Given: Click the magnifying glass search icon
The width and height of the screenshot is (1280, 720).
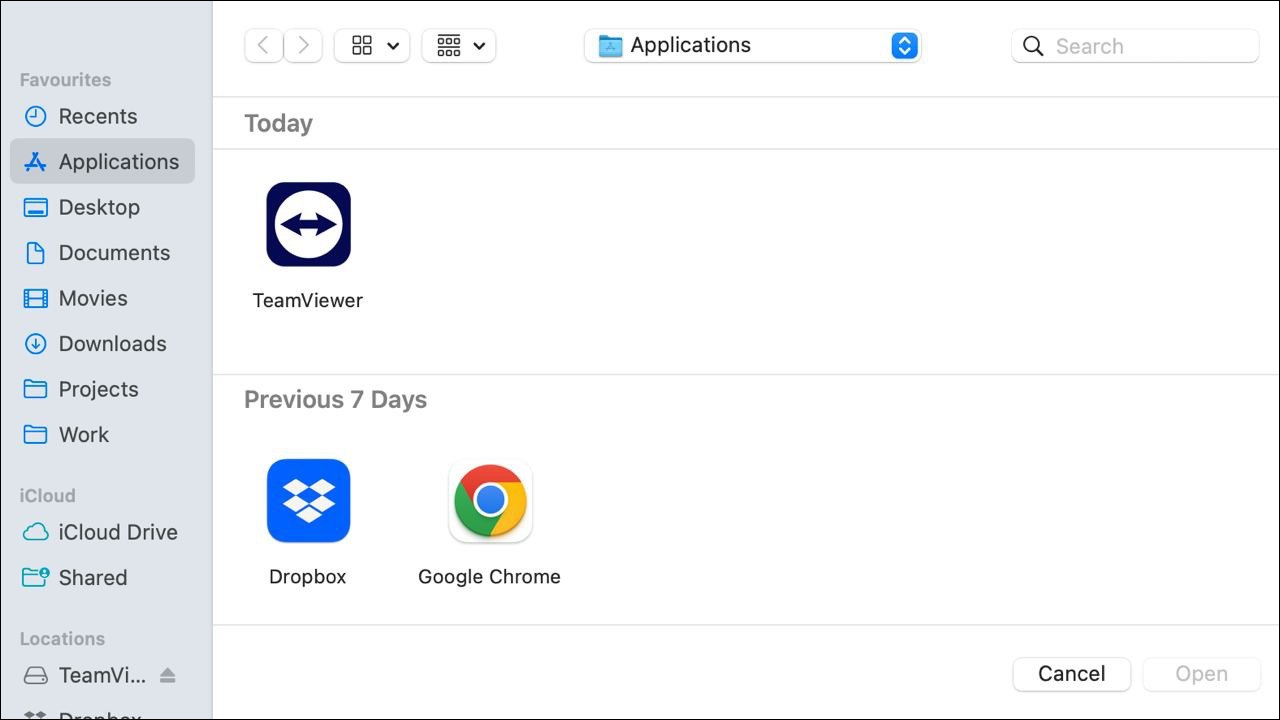Looking at the screenshot, I should 1032,46.
